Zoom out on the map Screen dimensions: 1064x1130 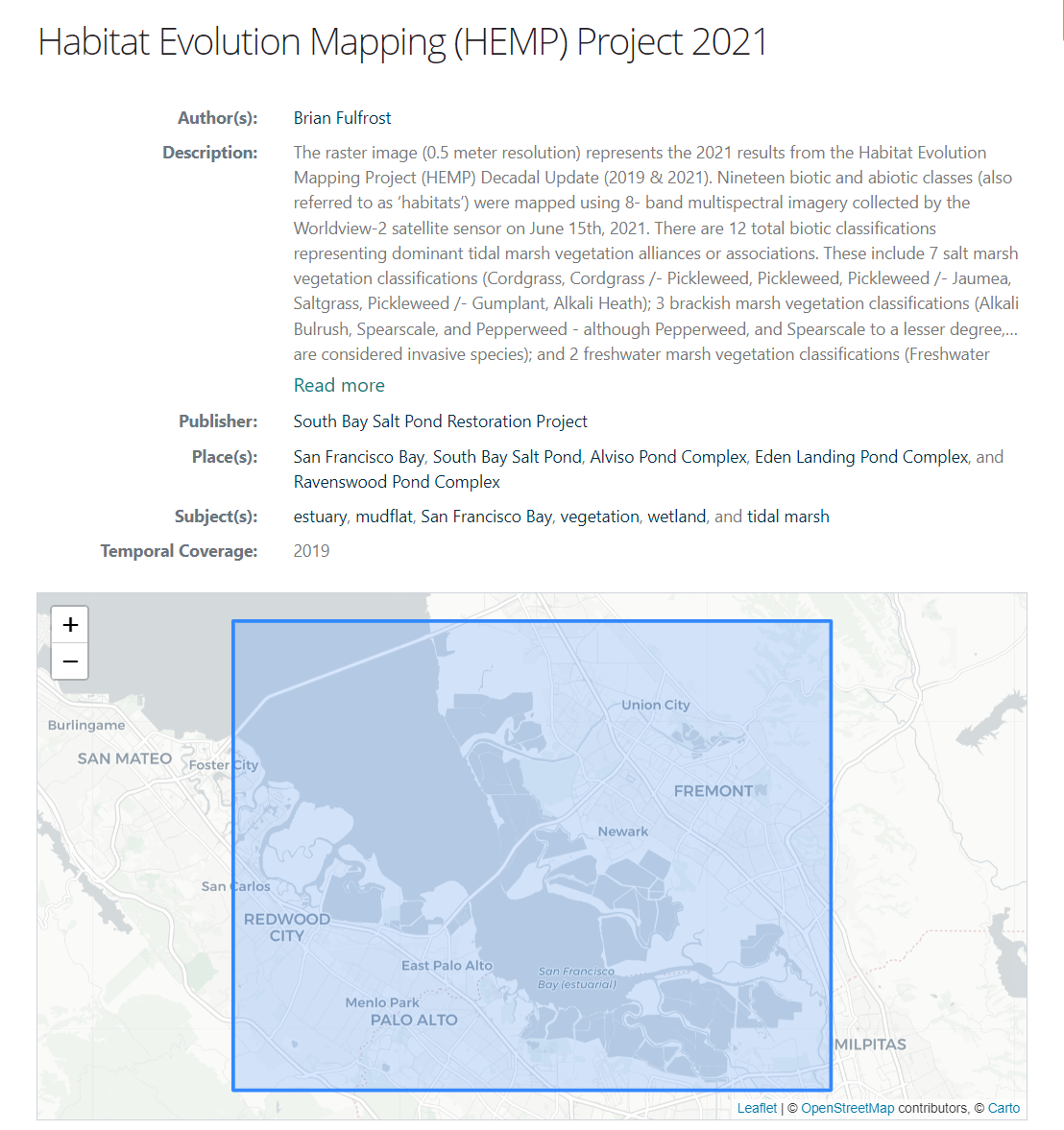pos(70,661)
